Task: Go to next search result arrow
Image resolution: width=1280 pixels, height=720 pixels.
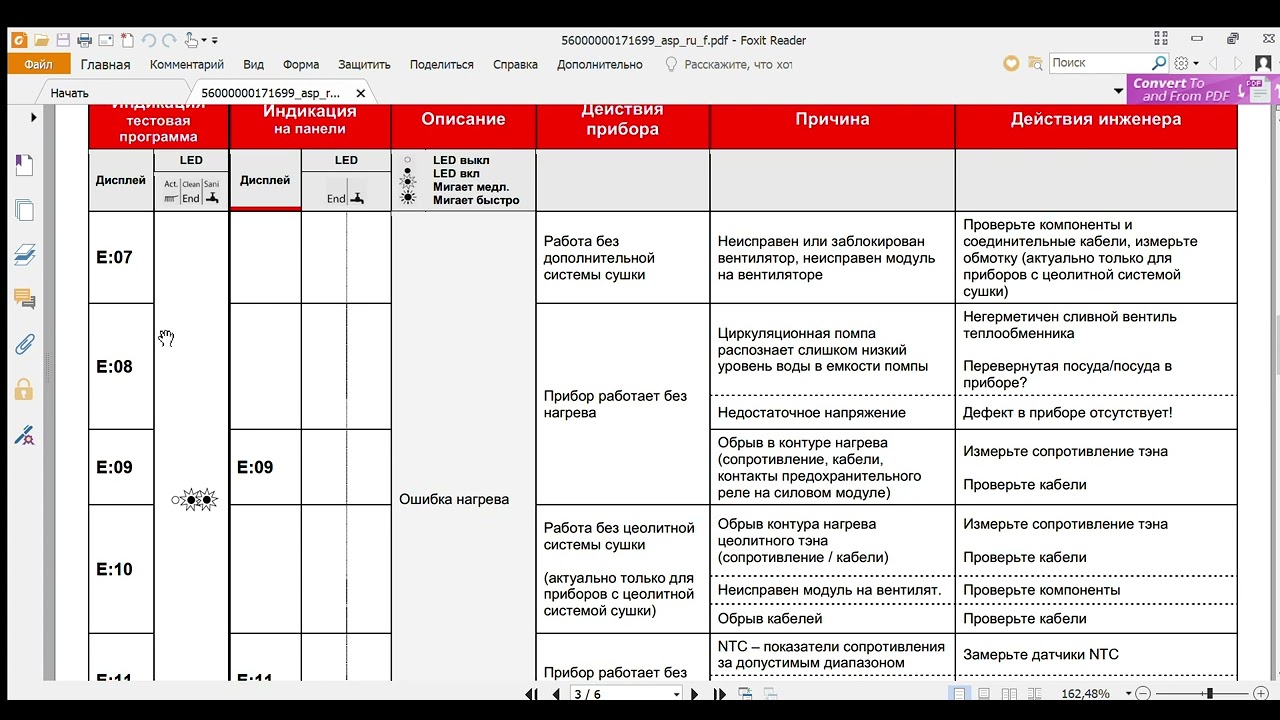Action: point(1240,63)
